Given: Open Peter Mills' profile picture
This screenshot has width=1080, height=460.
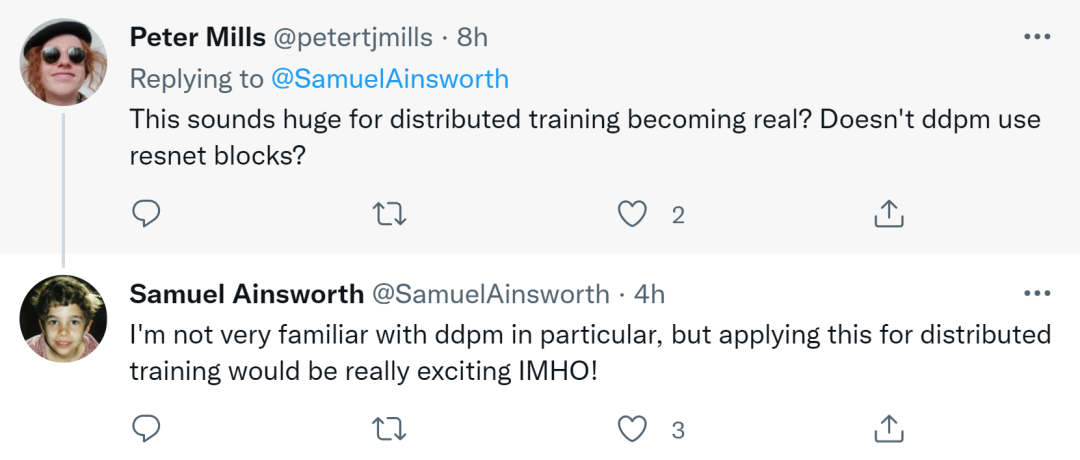Looking at the screenshot, I should pos(63,61).
